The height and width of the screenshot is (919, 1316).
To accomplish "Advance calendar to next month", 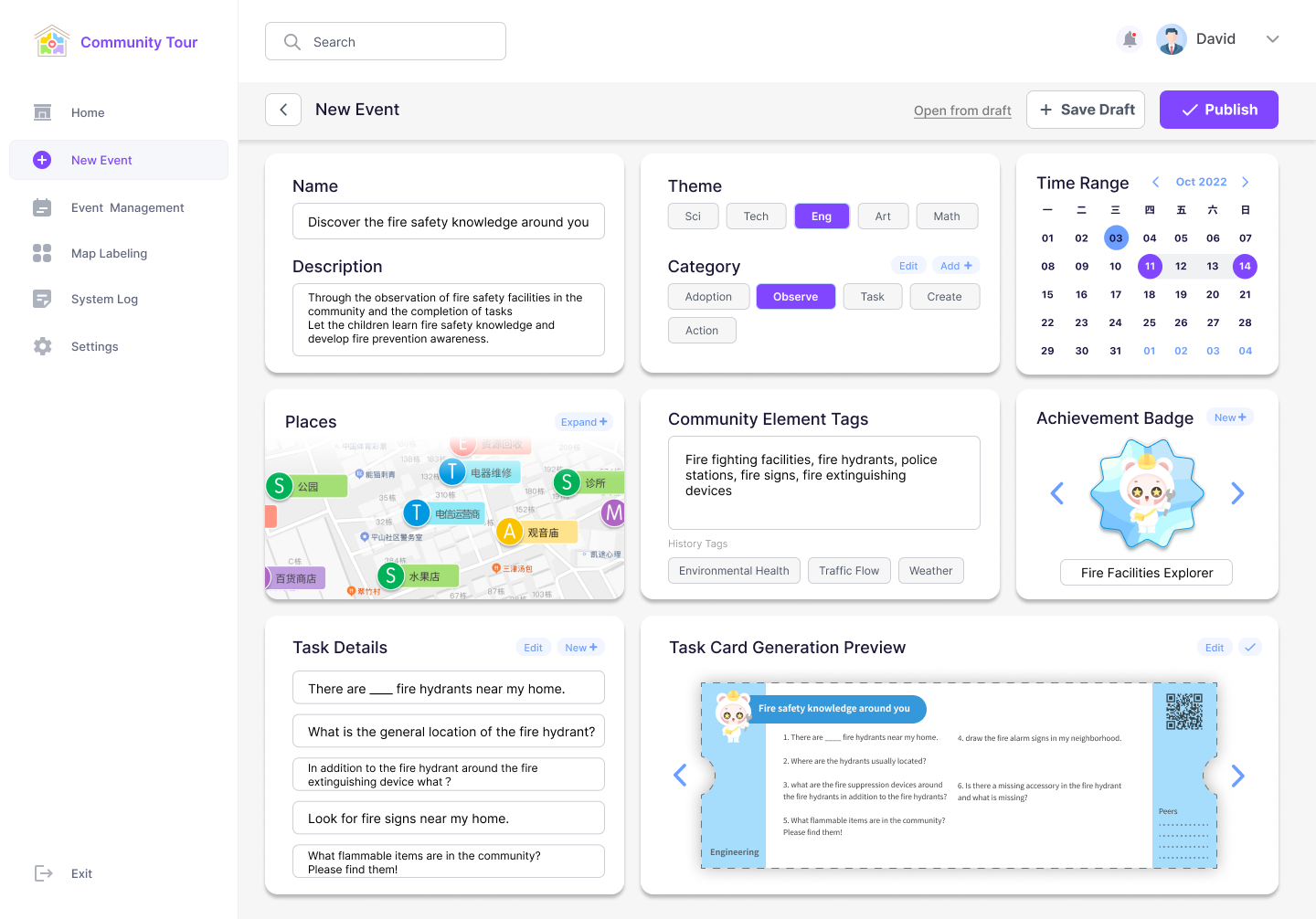I will [x=1245, y=182].
